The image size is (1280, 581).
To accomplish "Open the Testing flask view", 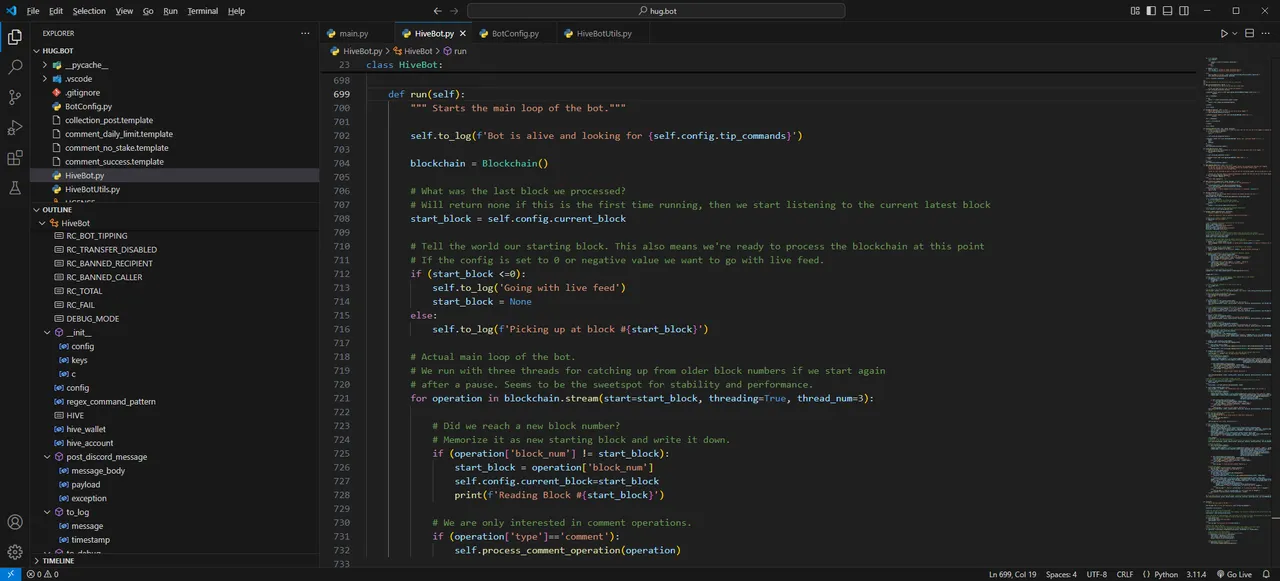I will pos(15,188).
